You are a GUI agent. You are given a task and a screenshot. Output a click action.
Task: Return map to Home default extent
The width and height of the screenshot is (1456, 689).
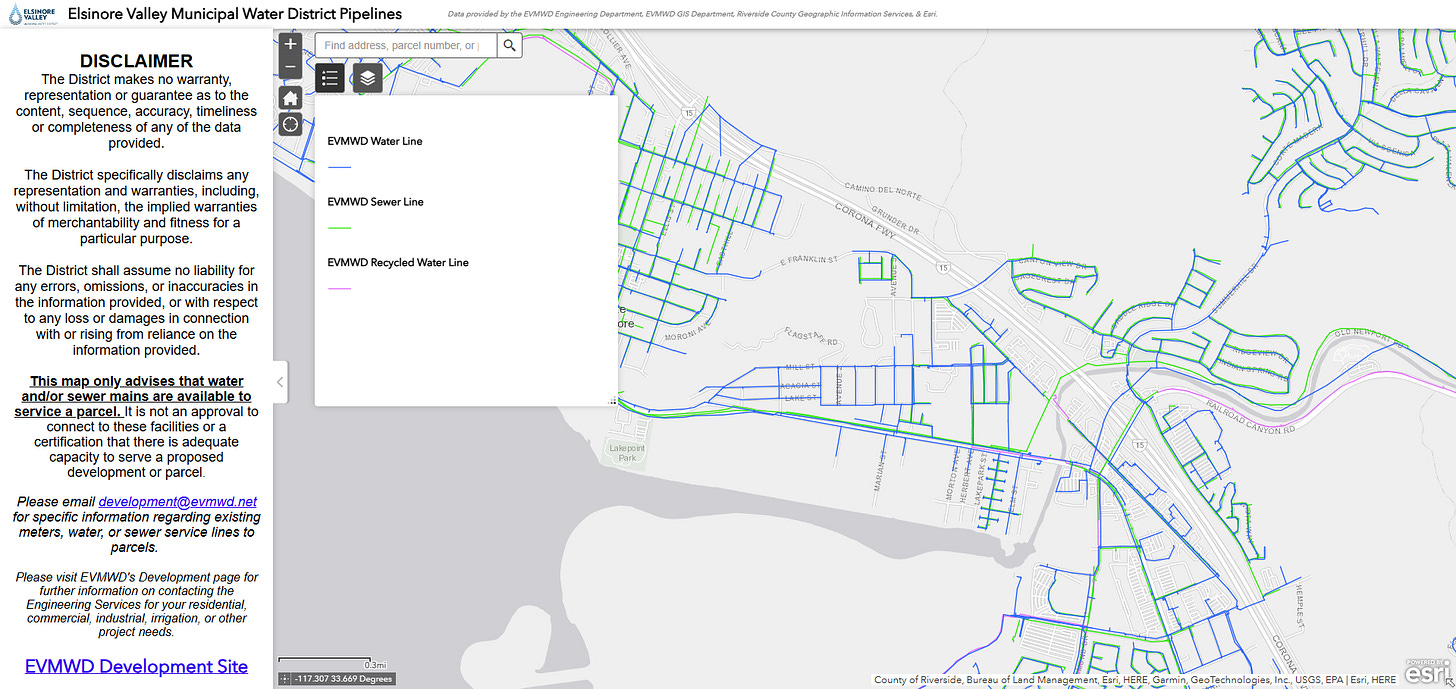290,98
